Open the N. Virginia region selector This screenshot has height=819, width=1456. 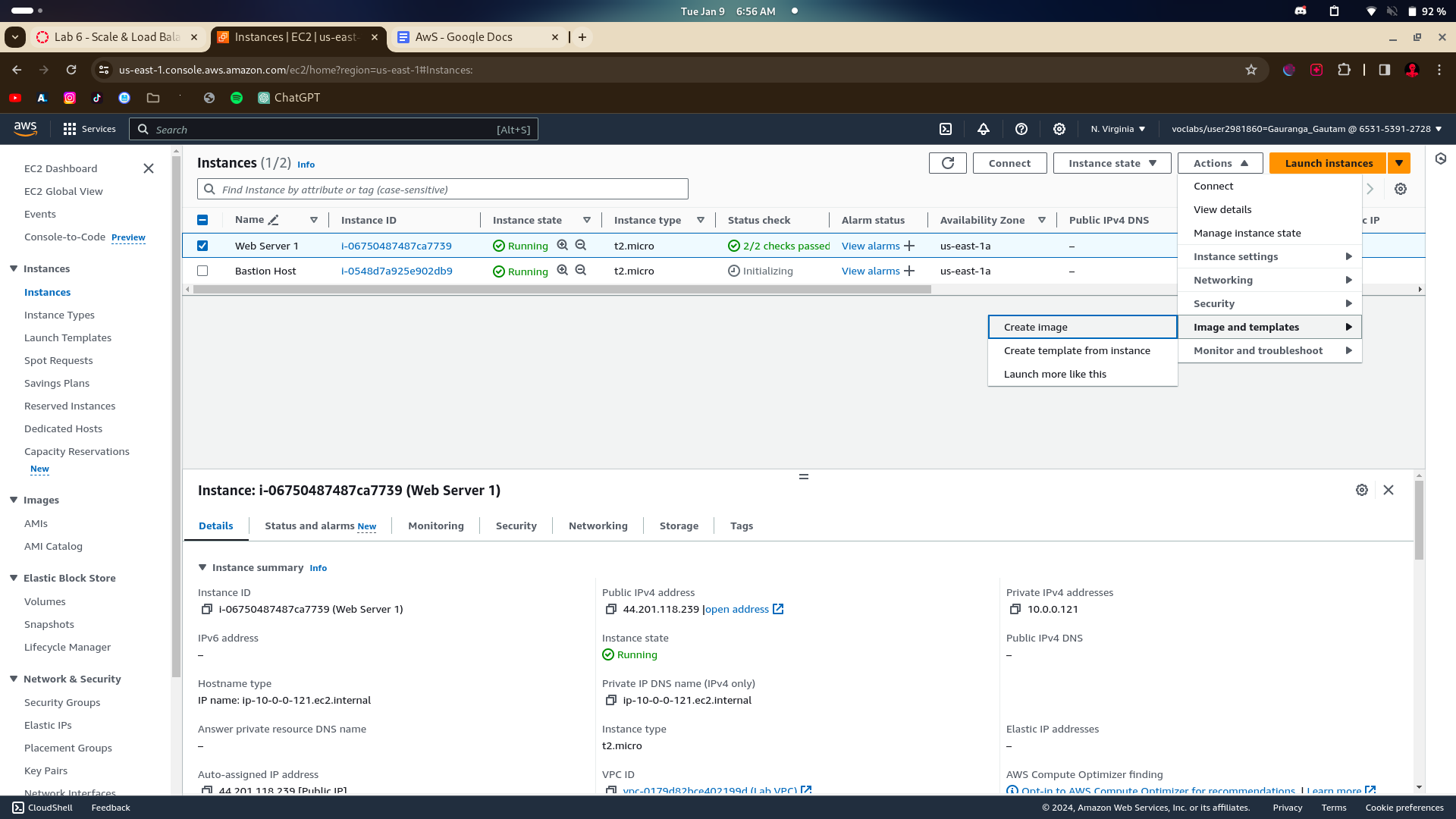pyautogui.click(x=1118, y=129)
